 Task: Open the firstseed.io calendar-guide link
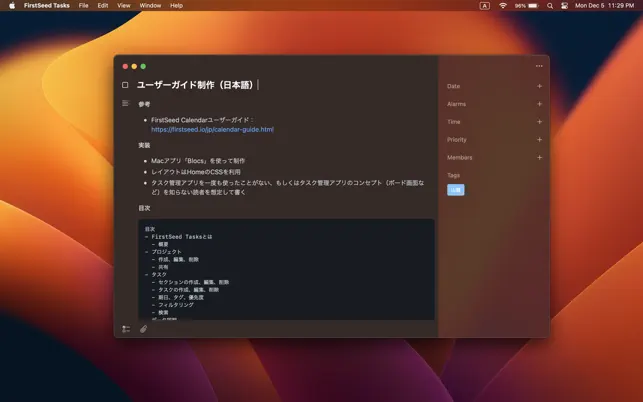[212, 130]
